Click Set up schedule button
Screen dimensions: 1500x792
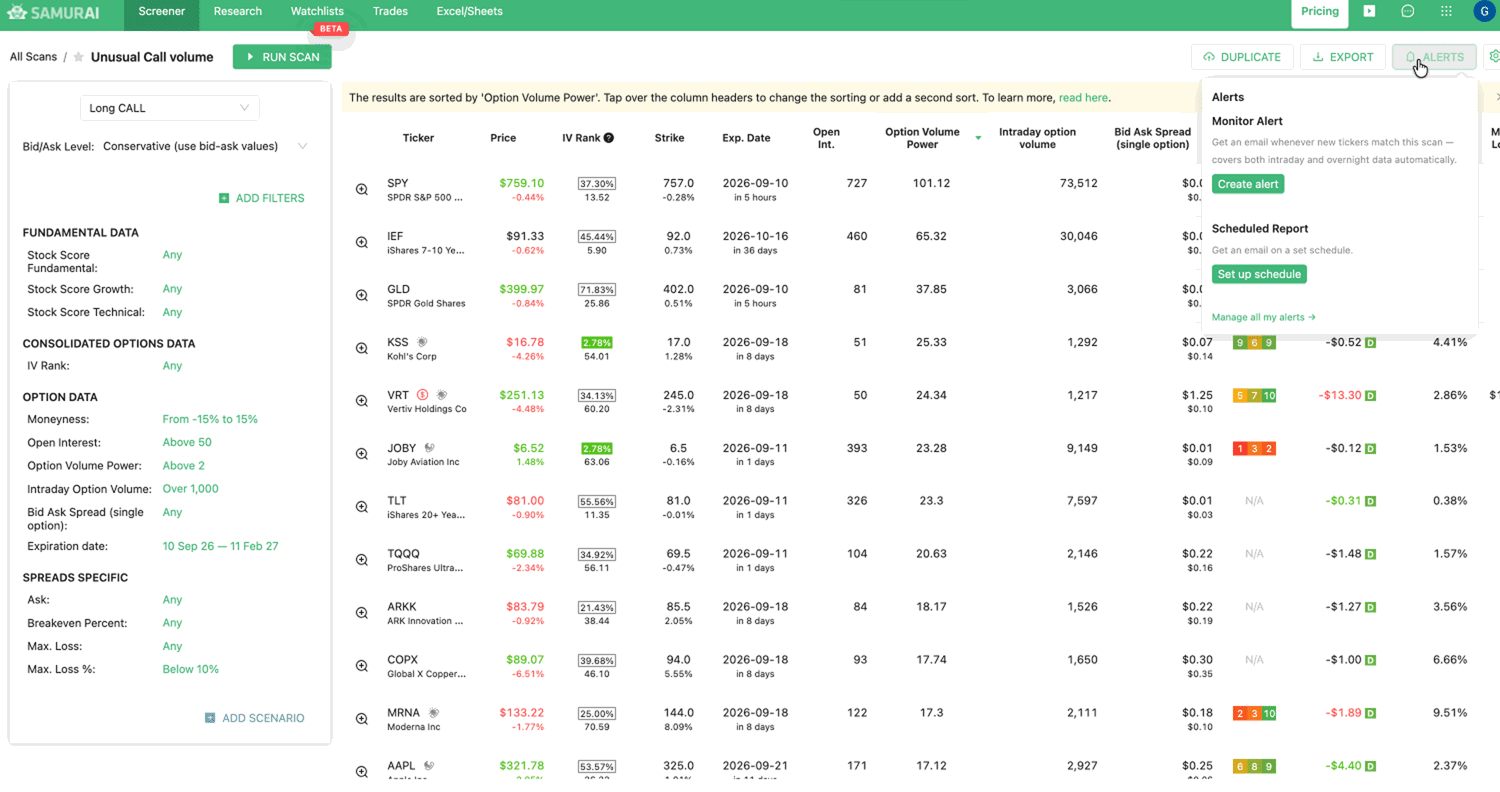coord(1259,274)
